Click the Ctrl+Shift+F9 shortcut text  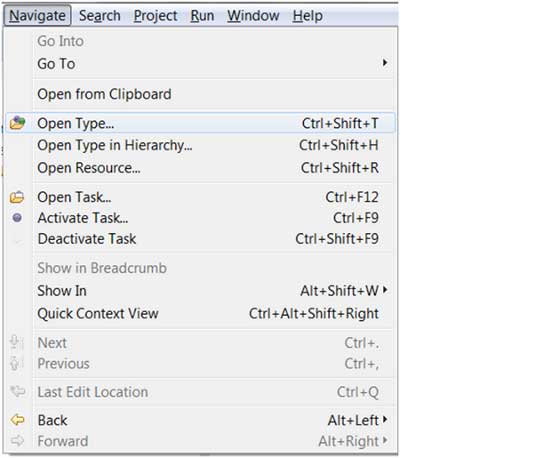pyautogui.click(x=337, y=239)
